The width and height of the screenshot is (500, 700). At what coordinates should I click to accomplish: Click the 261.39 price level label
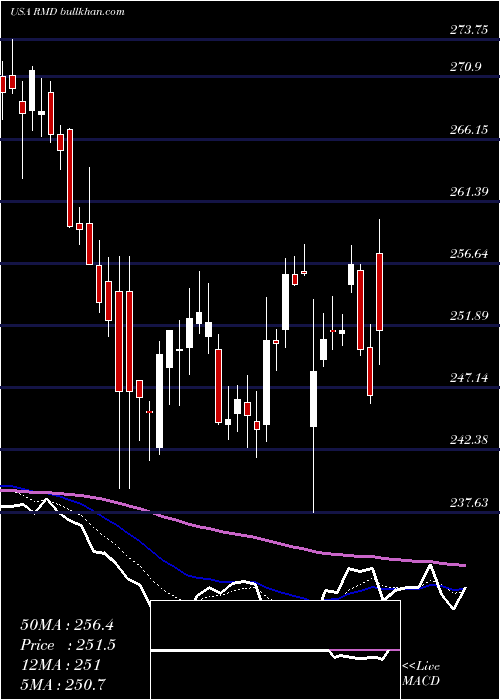[x=469, y=192]
